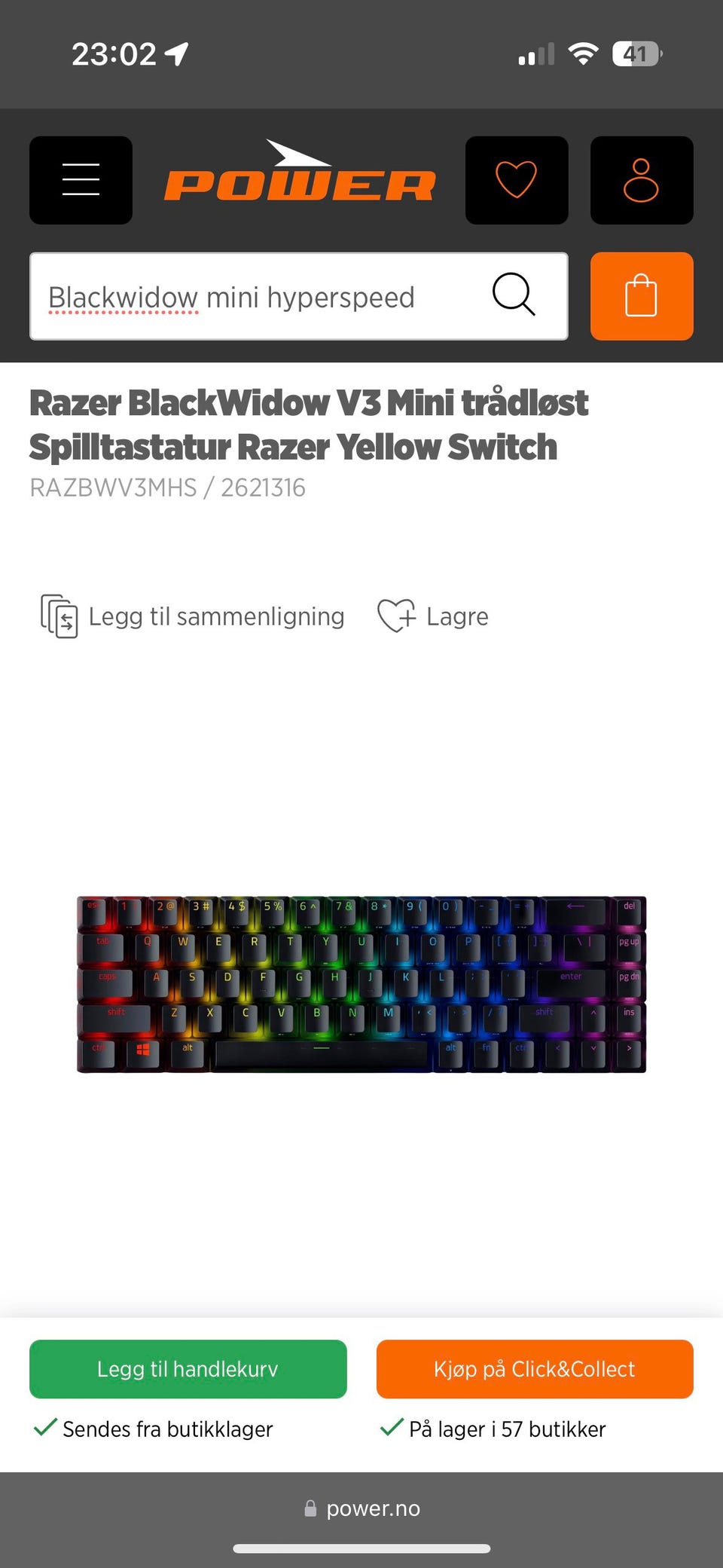The image size is (723, 1568).
Task: Open the orange shopping bag cart
Action: pyautogui.click(x=642, y=296)
